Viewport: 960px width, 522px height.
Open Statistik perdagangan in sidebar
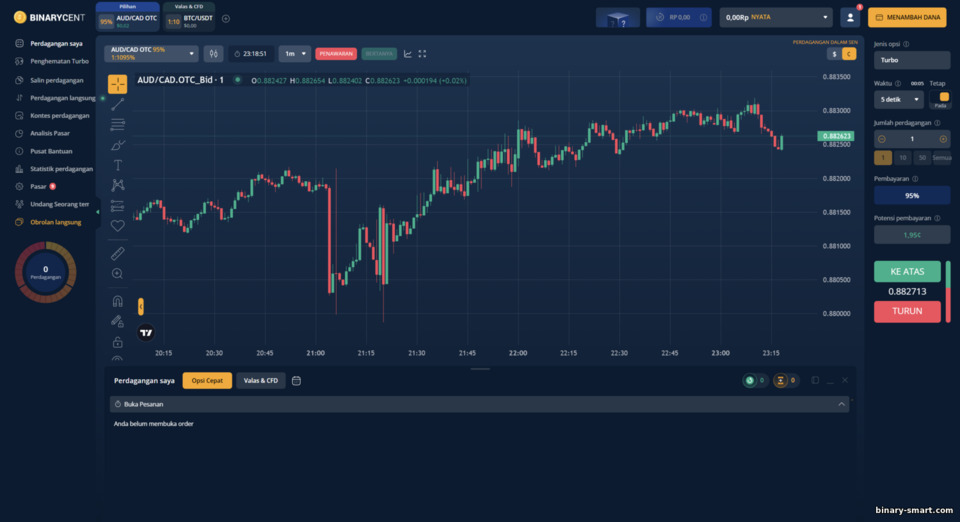coord(61,169)
